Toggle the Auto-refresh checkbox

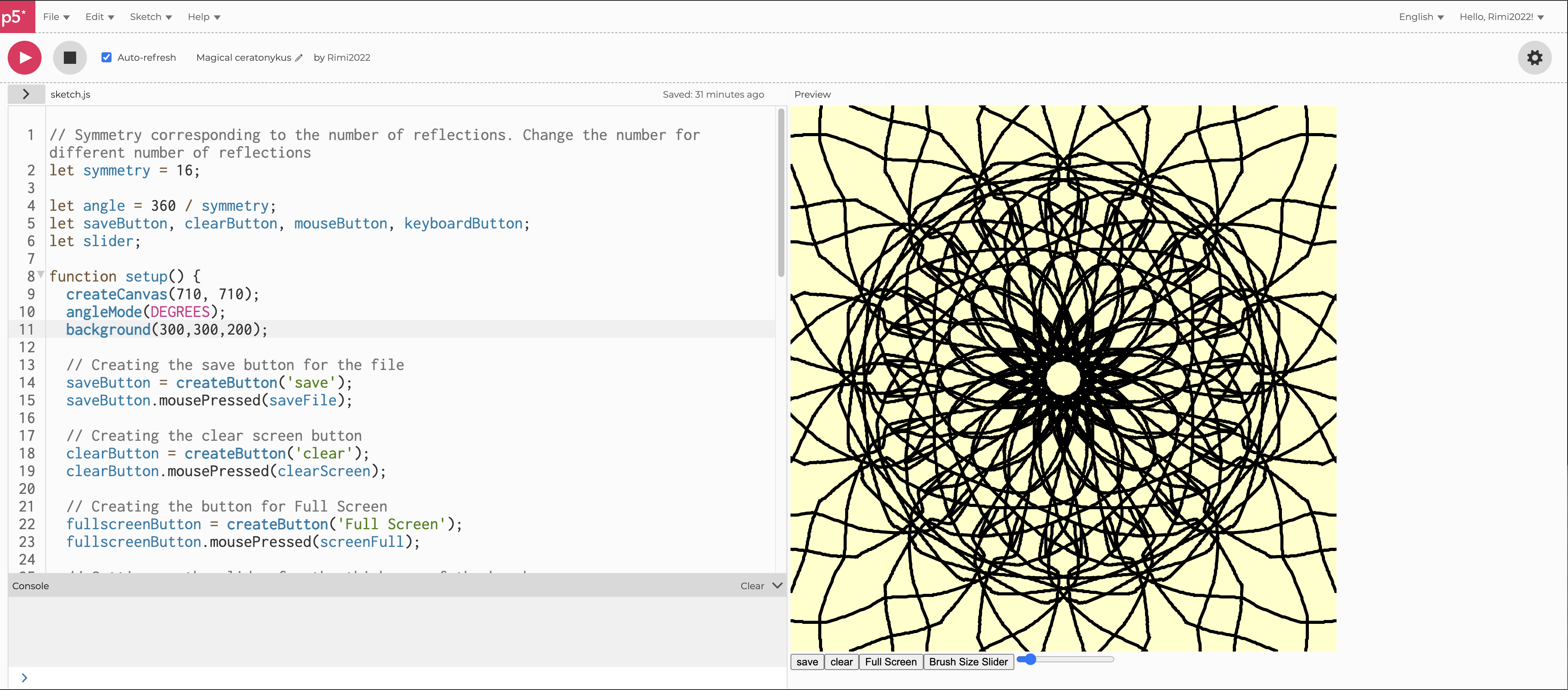tap(107, 57)
